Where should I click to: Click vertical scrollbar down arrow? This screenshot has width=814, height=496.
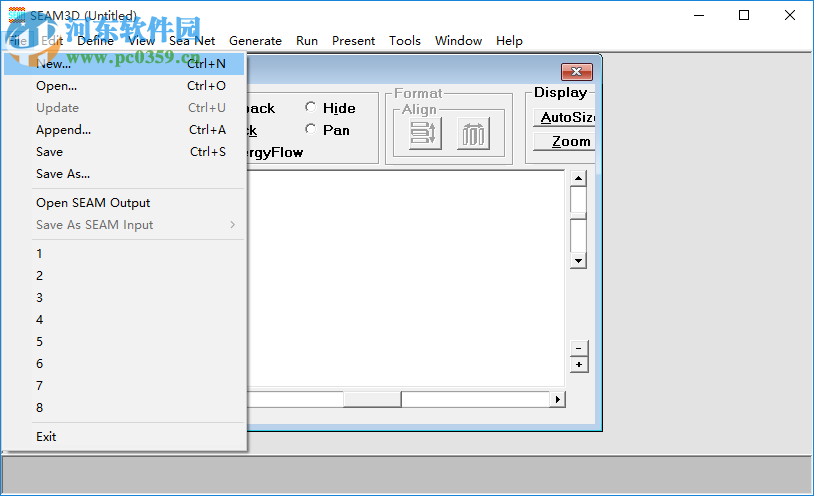pyautogui.click(x=578, y=261)
